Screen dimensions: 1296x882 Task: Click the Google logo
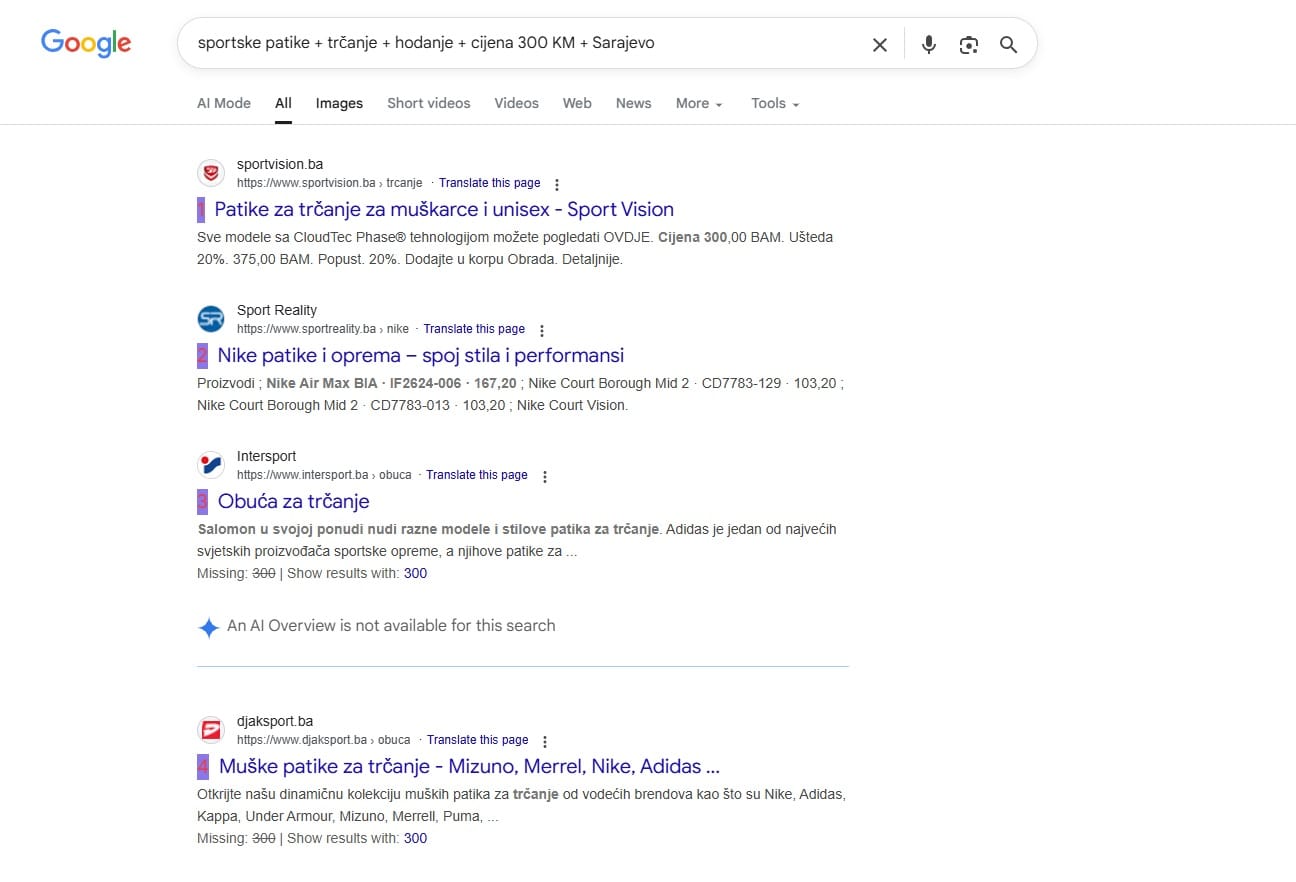(86, 43)
